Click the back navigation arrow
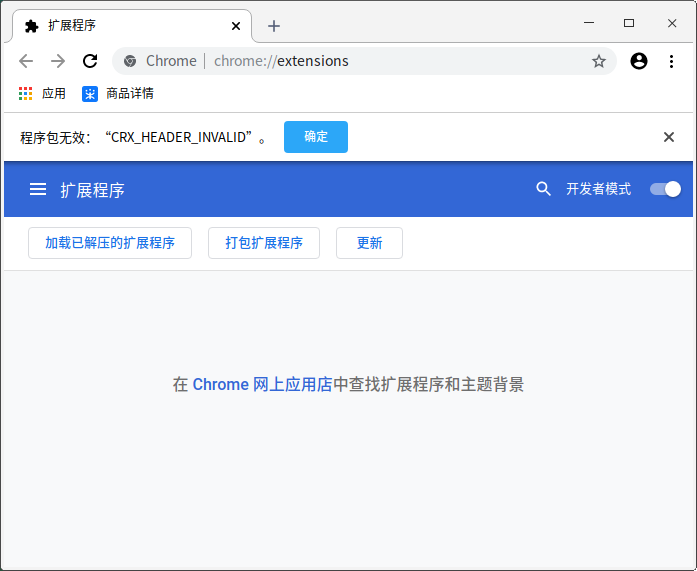Image resolution: width=697 pixels, height=571 pixels. [26, 61]
